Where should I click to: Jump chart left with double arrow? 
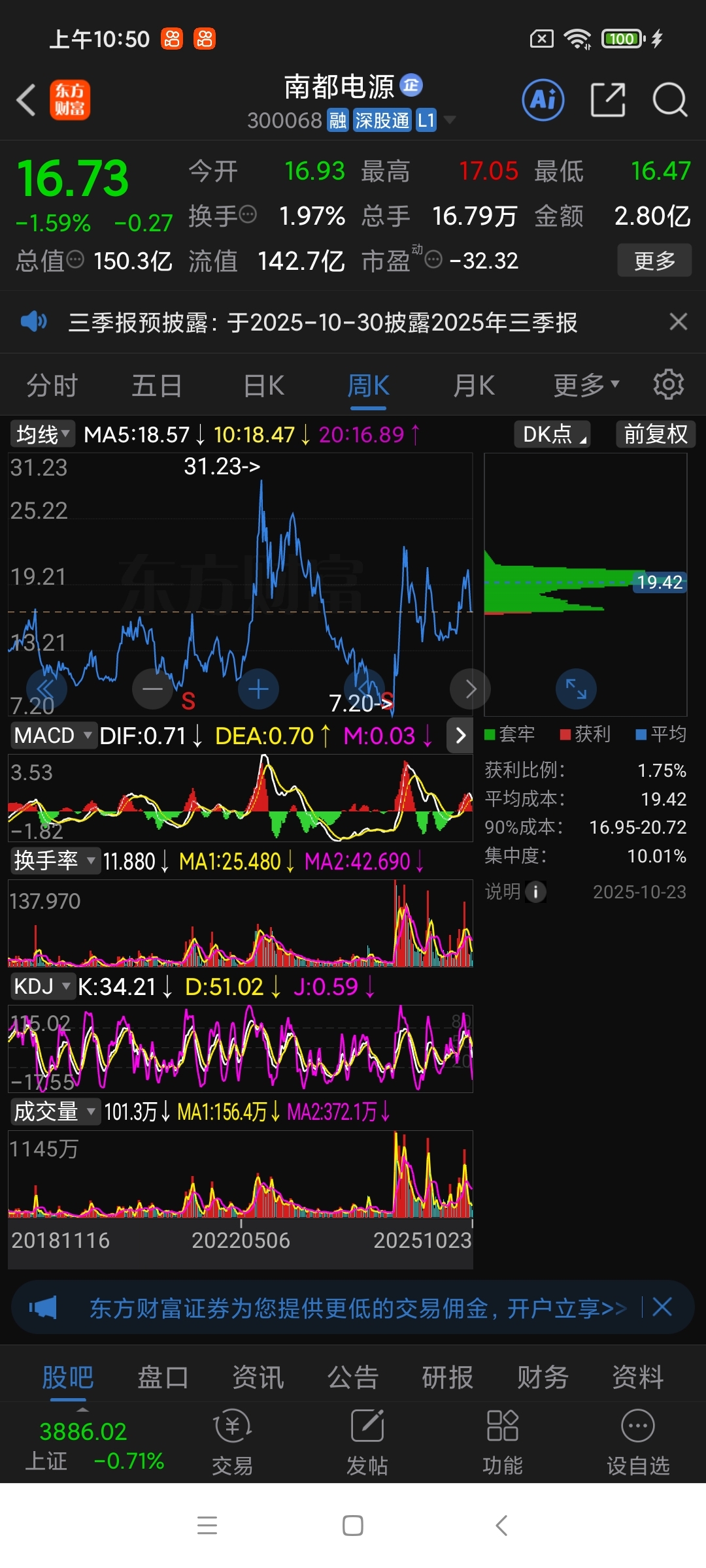pyautogui.click(x=46, y=689)
